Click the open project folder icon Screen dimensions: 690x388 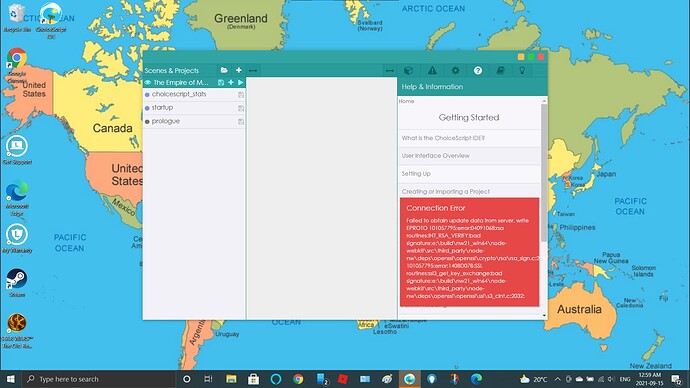[224, 70]
